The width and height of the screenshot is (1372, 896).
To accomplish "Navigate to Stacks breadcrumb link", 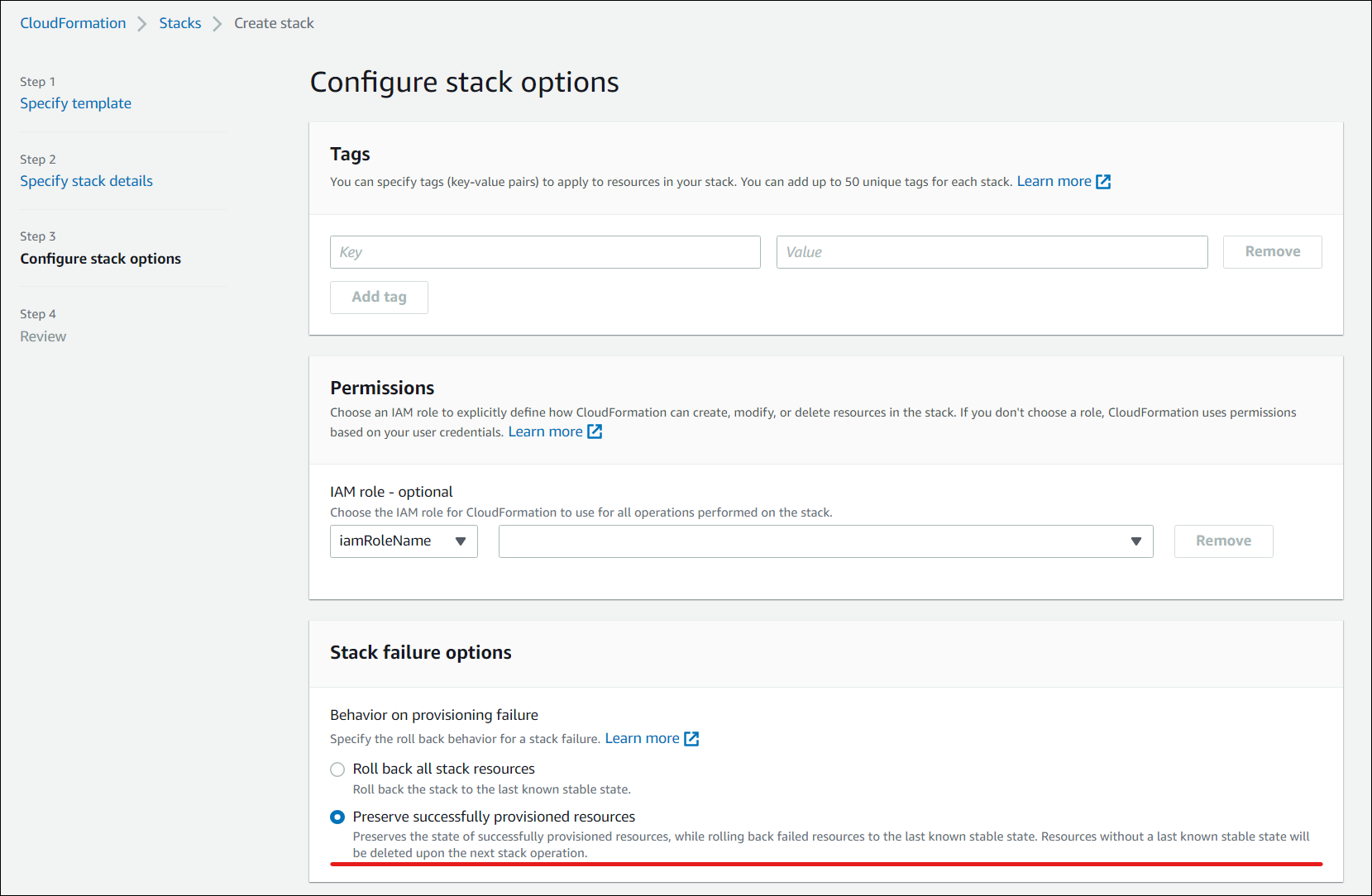I will pos(179,23).
